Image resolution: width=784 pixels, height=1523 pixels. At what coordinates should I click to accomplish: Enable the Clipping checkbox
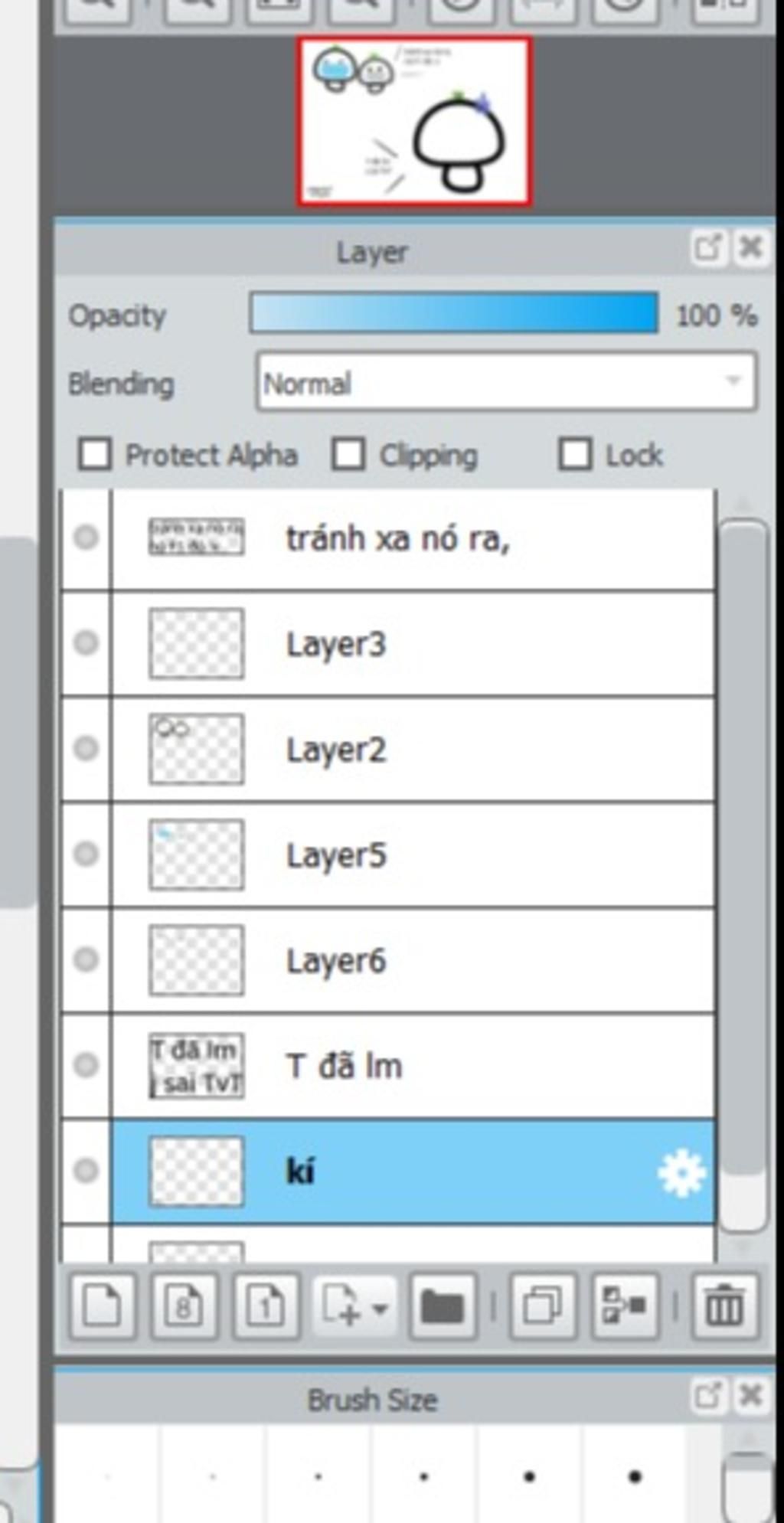[348, 454]
